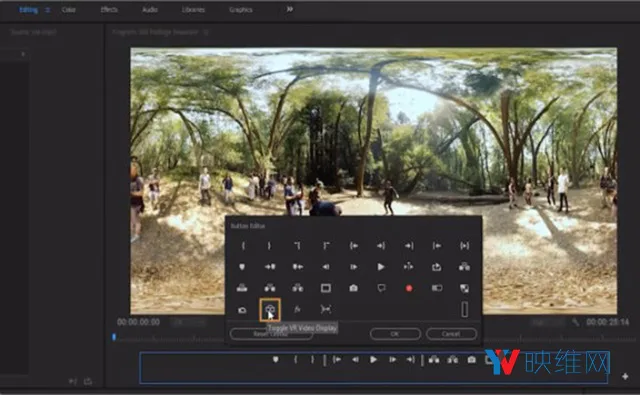Click Export Frame camera icon in Button Editor
640x395 pixels.
point(353,288)
